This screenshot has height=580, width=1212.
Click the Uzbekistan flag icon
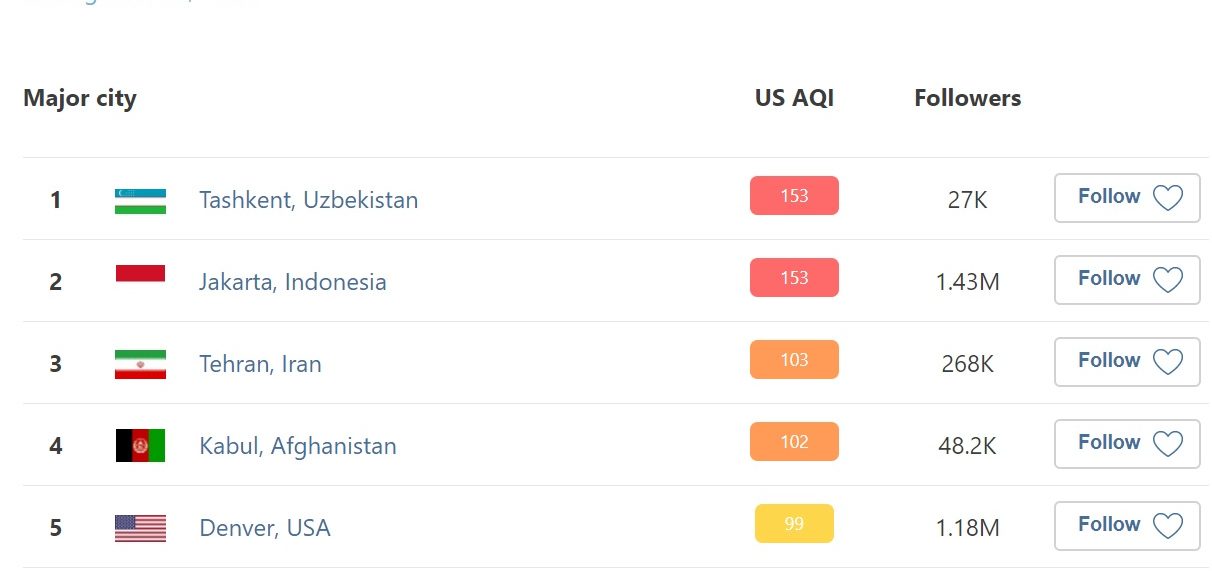click(140, 200)
